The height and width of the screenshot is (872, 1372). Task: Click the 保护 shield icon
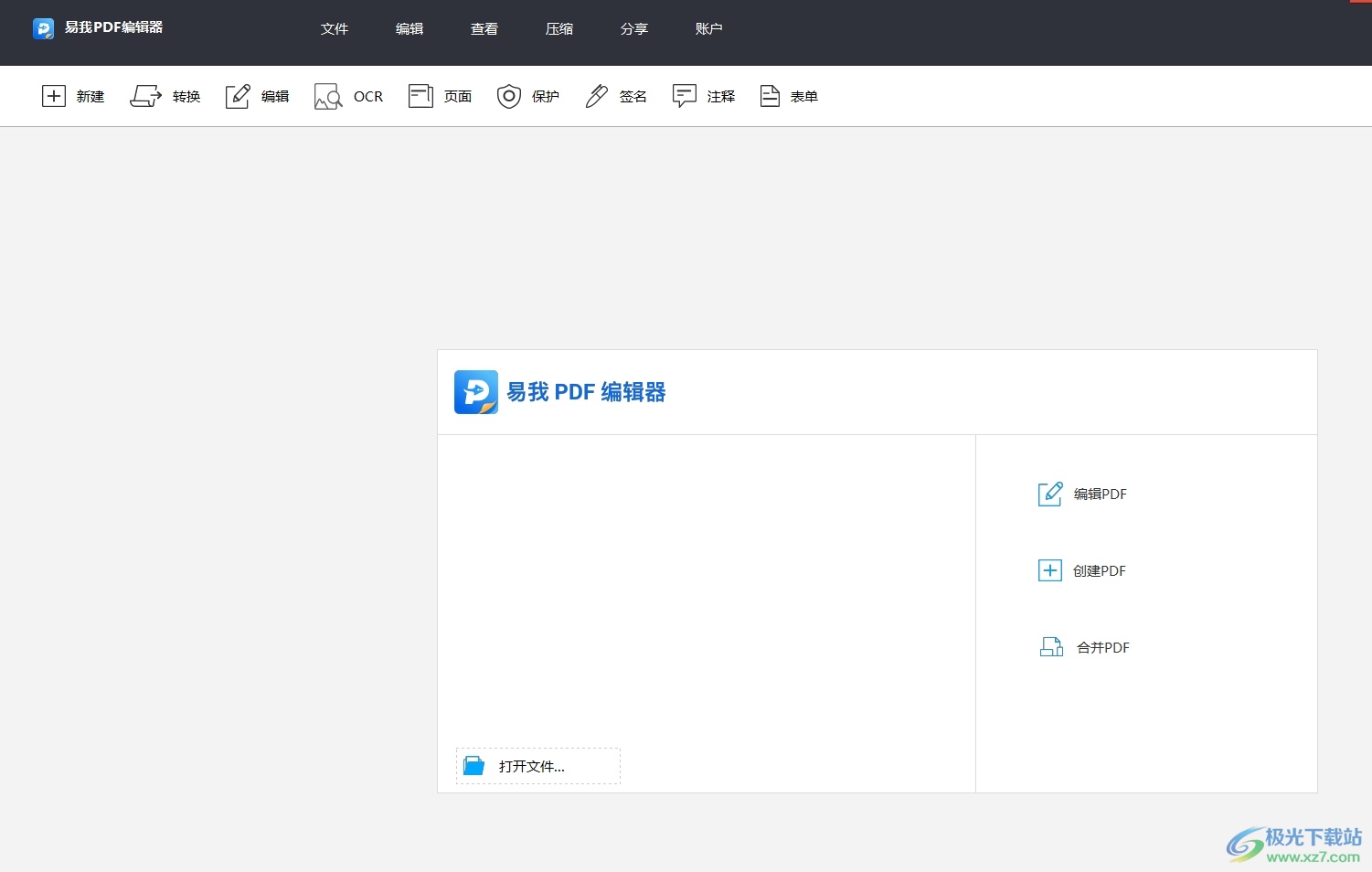(x=509, y=96)
